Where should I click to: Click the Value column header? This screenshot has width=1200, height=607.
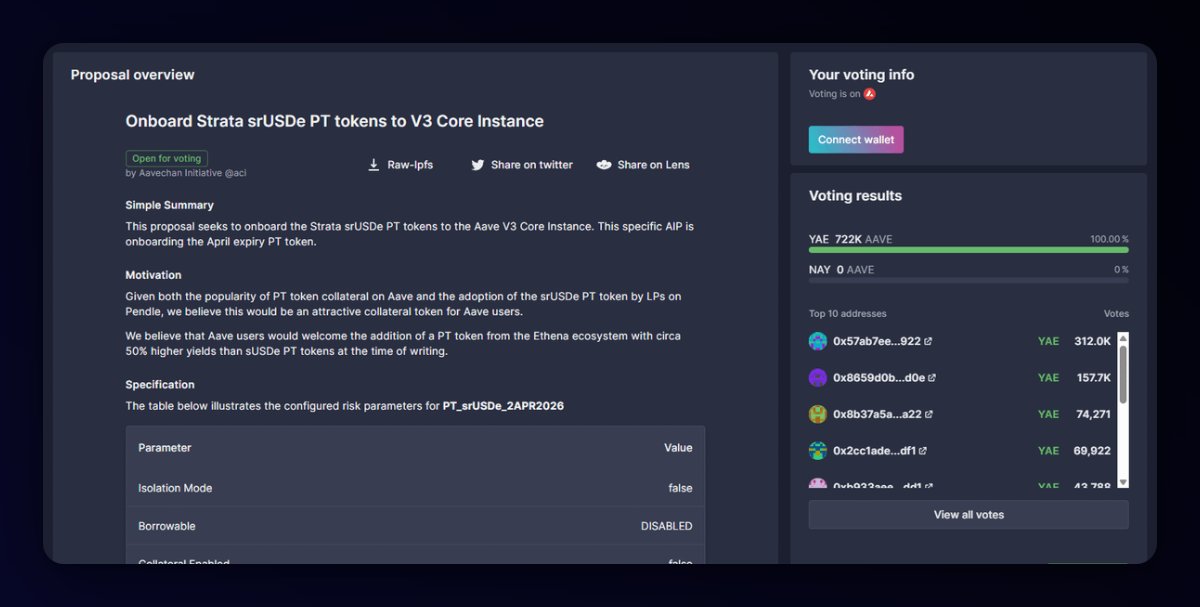[x=678, y=448]
